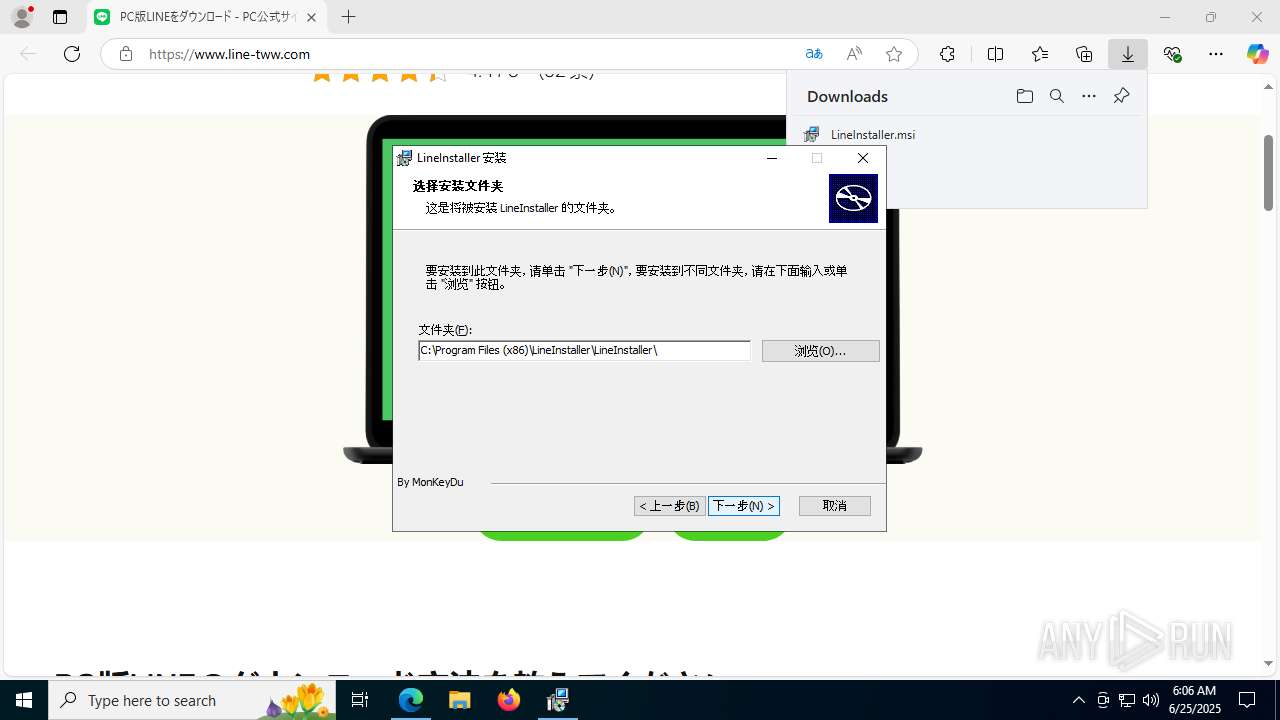Screen dimensions: 1280x720
Task: Click the Browse (浏览) button in installer
Action: coord(820,351)
